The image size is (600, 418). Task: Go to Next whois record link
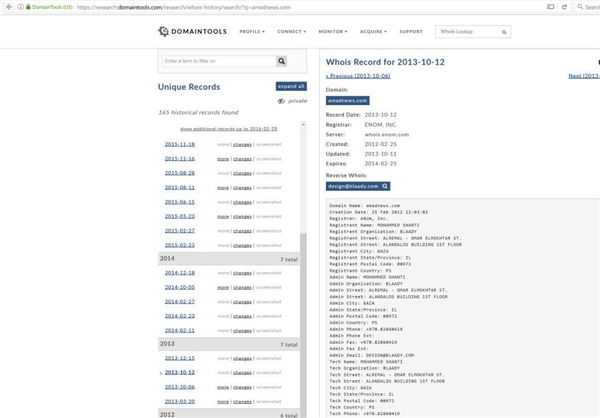(584, 76)
